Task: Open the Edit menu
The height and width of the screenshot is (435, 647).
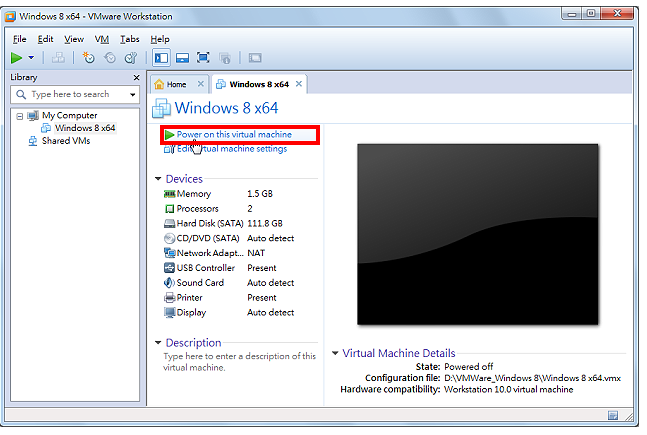Action: (x=45, y=39)
